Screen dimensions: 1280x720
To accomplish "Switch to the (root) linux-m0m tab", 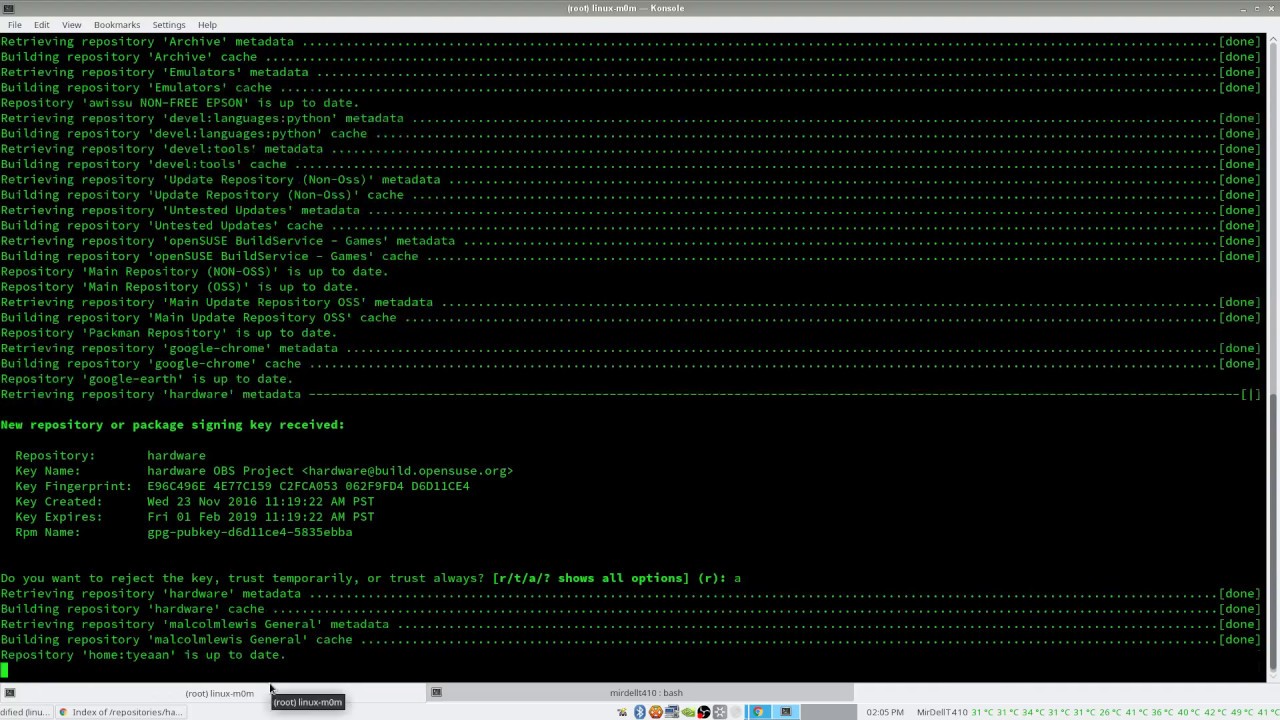I will point(213,693).
